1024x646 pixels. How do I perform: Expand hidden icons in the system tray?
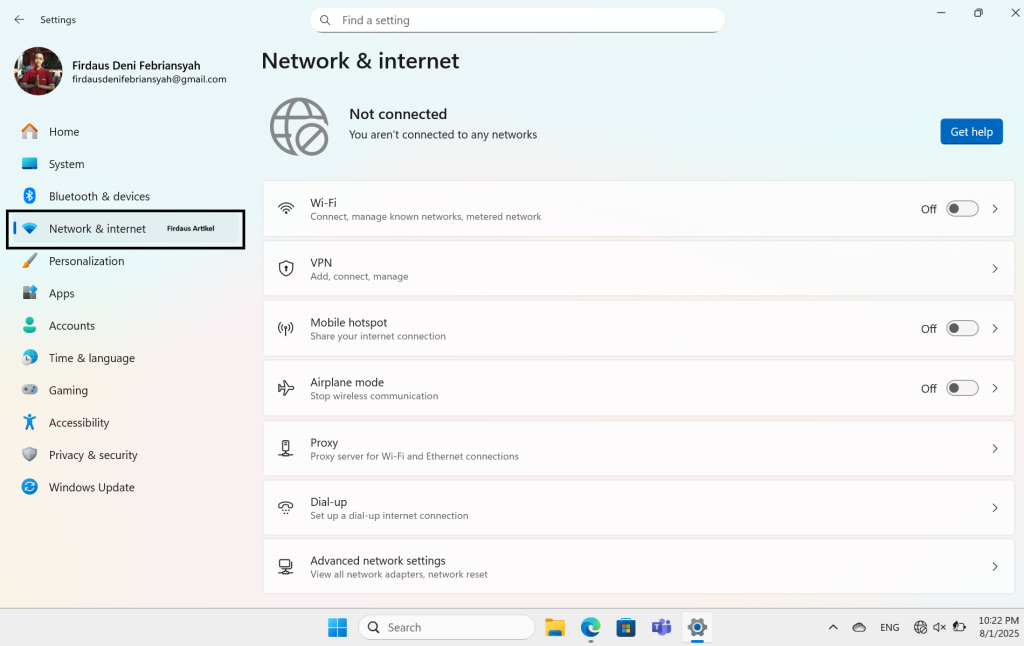point(833,627)
